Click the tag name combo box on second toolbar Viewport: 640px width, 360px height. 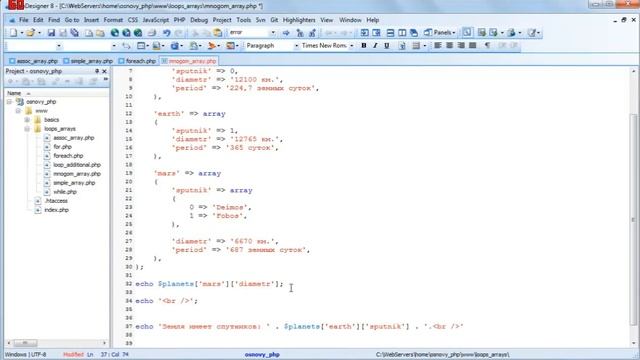pyautogui.click(x=34, y=46)
